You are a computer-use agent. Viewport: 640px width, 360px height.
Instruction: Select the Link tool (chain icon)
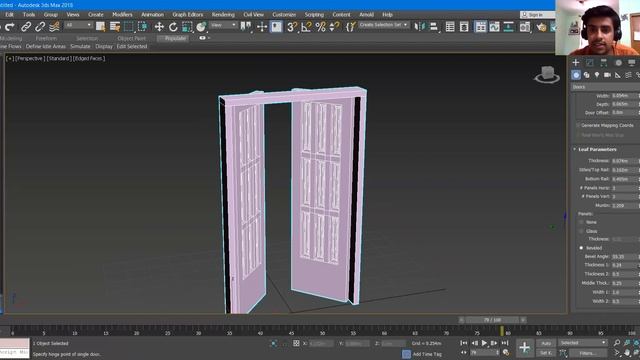click(x=26, y=27)
